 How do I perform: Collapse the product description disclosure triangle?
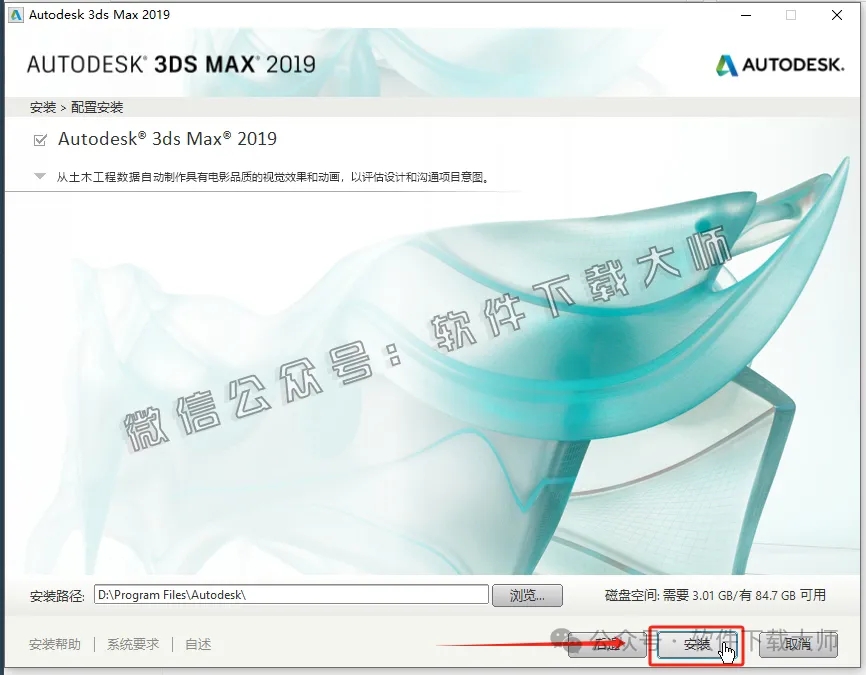coord(38,175)
